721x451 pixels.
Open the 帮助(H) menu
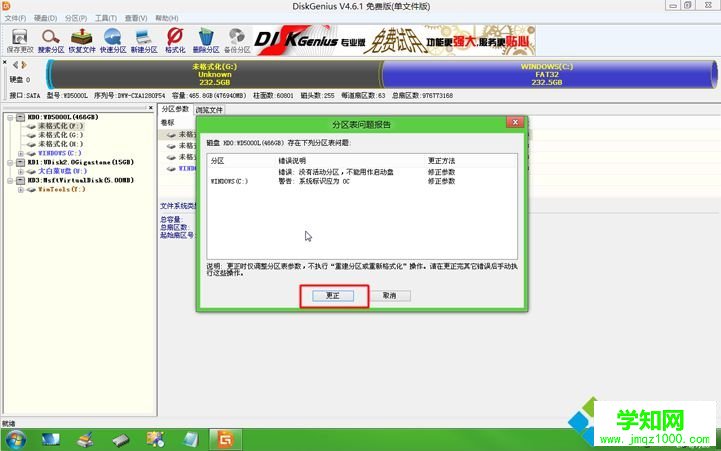point(166,18)
